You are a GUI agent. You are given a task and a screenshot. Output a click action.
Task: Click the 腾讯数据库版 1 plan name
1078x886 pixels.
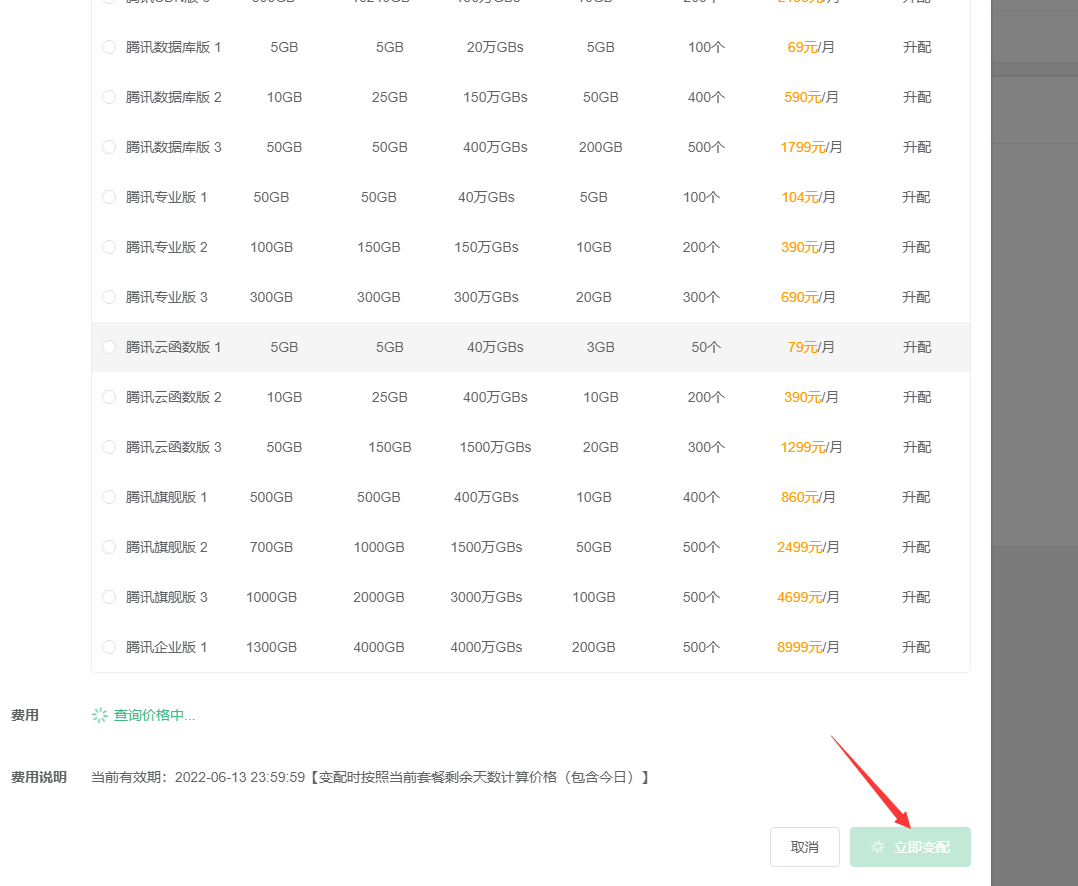173,47
